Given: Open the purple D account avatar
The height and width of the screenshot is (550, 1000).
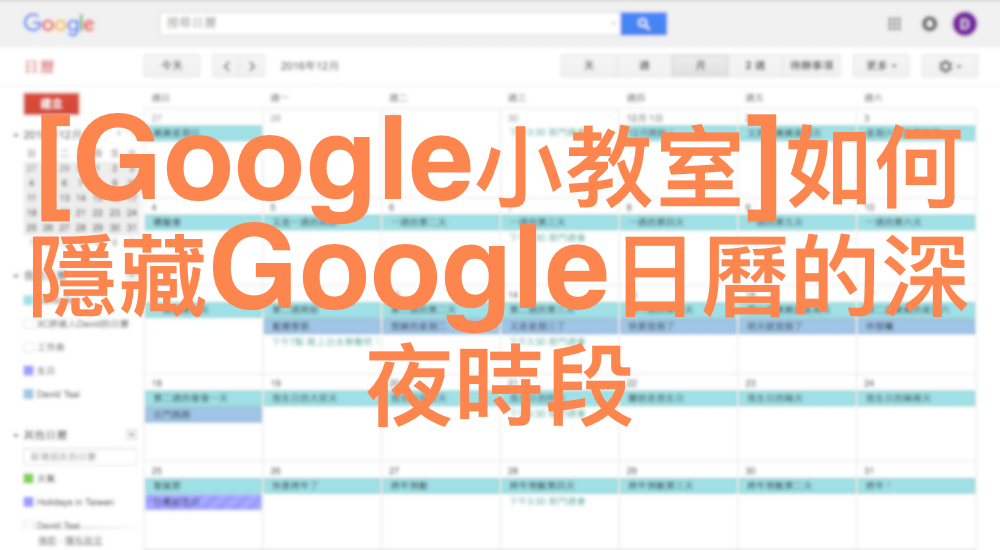Looking at the screenshot, I should pos(965,24).
